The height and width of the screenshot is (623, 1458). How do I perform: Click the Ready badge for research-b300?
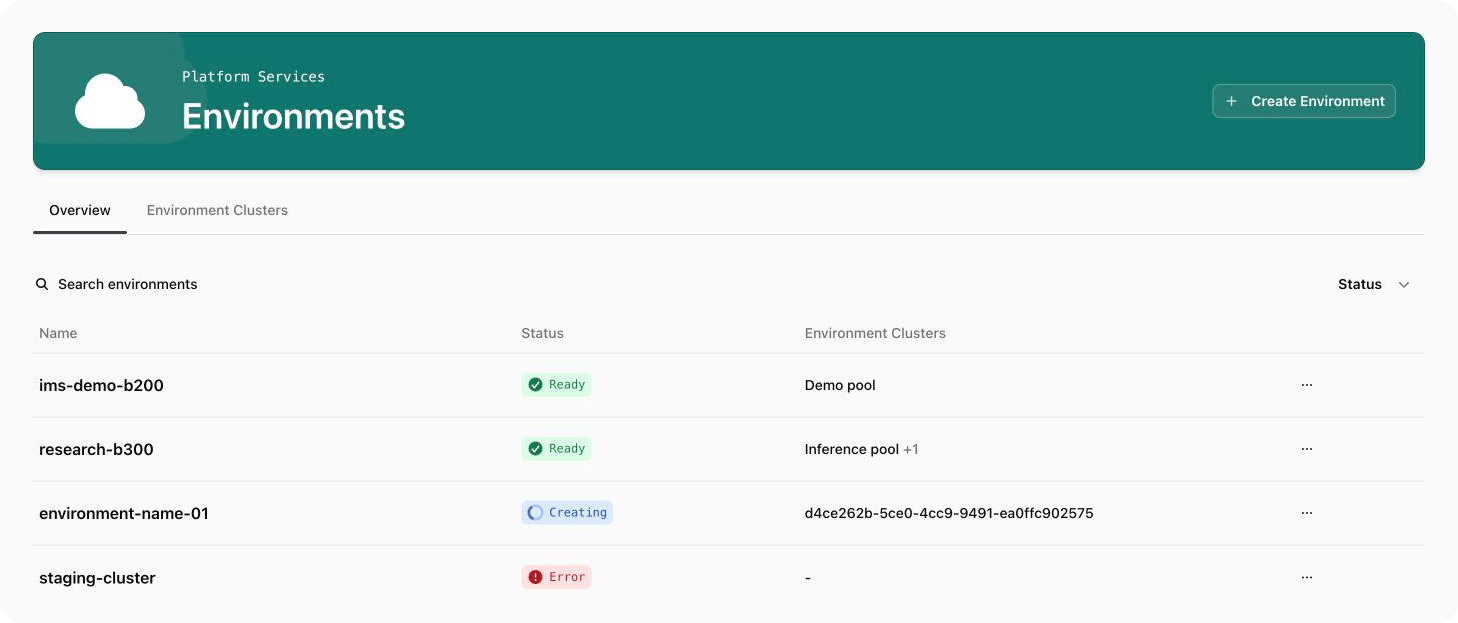[556, 449]
